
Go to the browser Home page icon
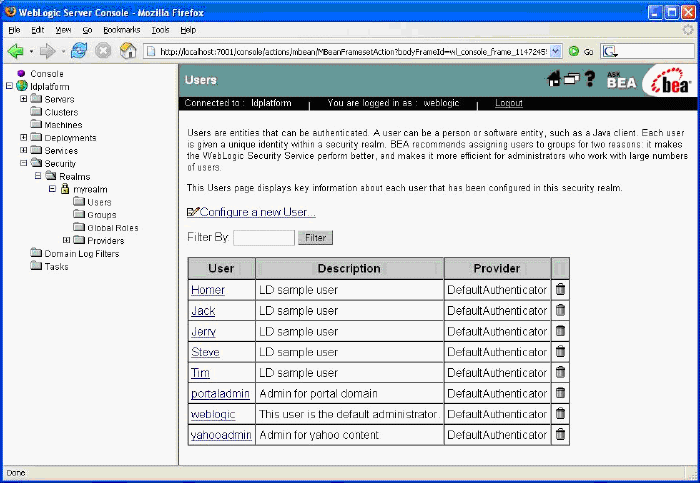click(128, 50)
